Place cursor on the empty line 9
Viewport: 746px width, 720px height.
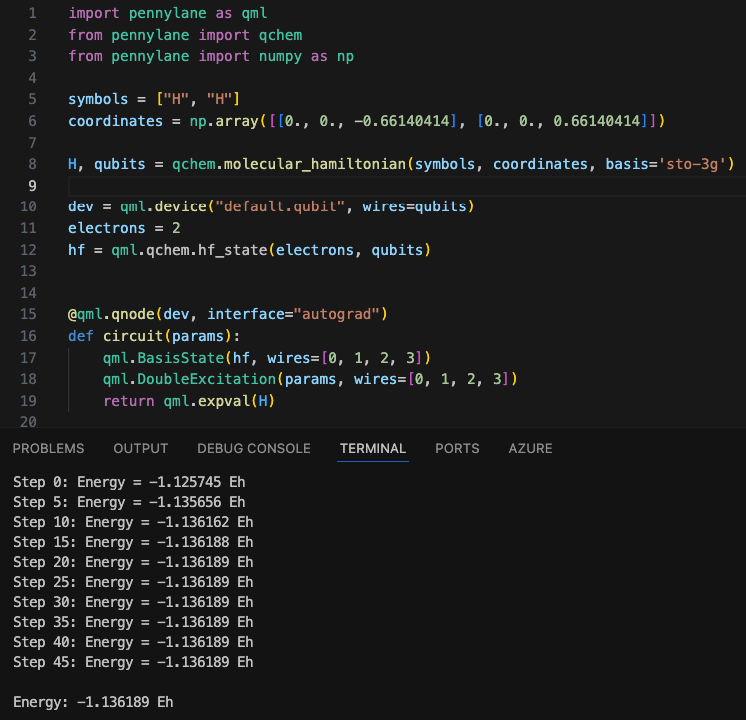tap(407, 186)
